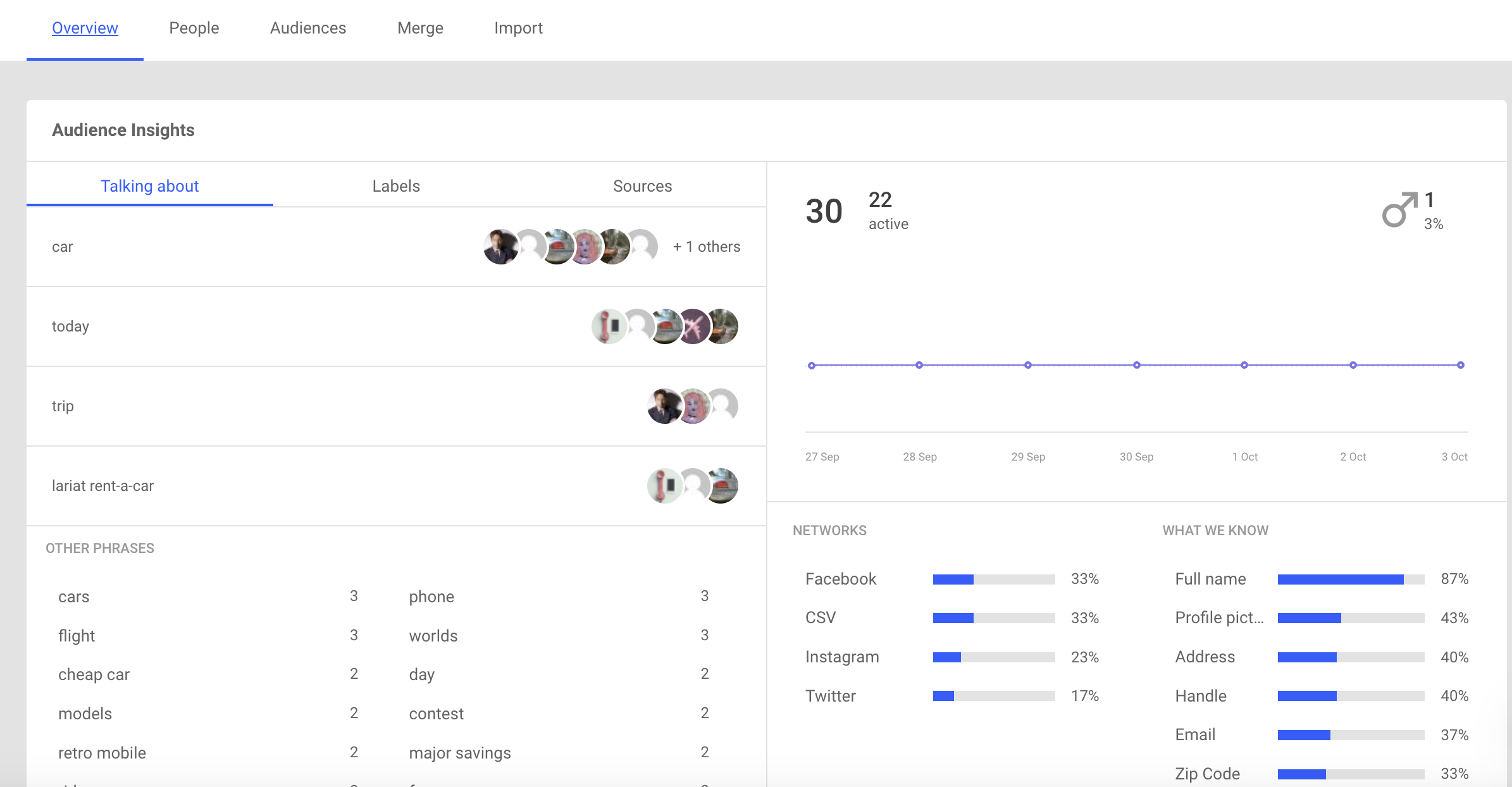Switch to the Labels tab
Screen dimensions: 1512x787
396,186
